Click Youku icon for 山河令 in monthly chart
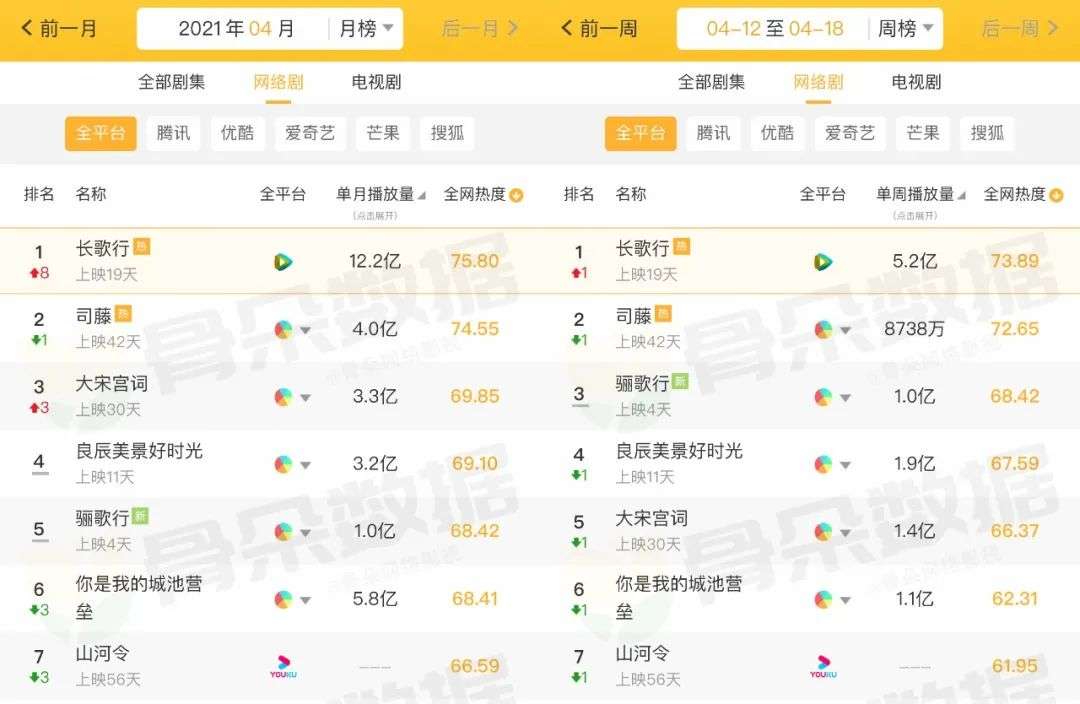Screen dimensions: 1080x704 [x=283, y=666]
